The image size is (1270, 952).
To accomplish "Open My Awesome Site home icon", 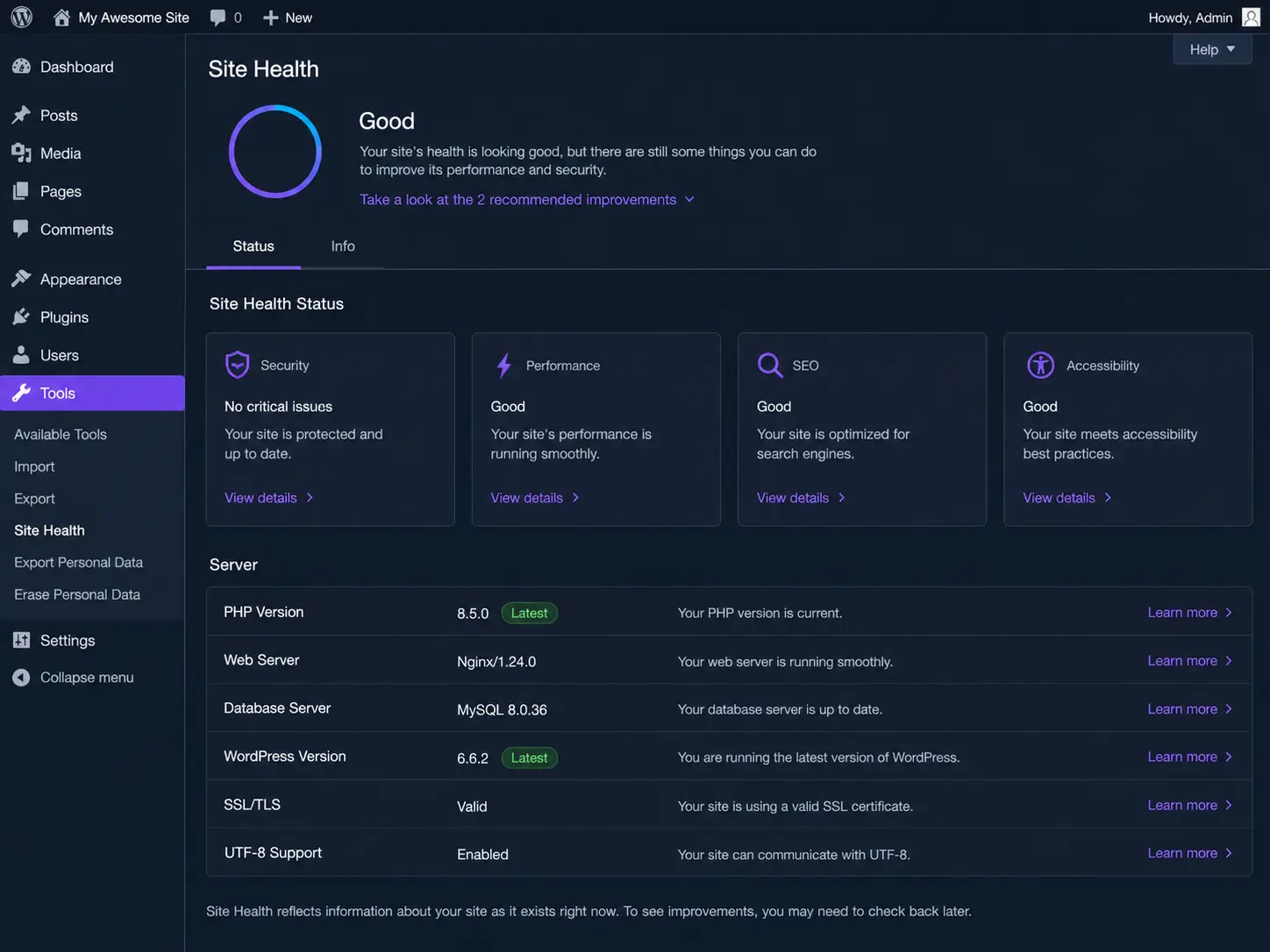I will [x=61, y=18].
